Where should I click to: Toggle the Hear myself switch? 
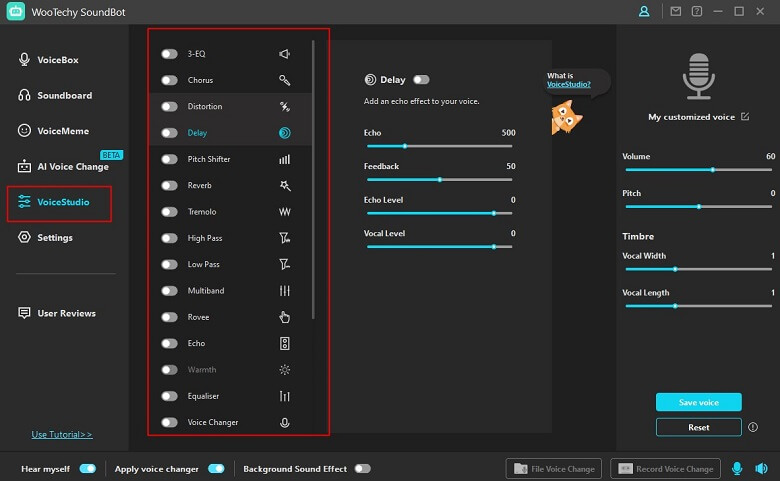[x=88, y=468]
